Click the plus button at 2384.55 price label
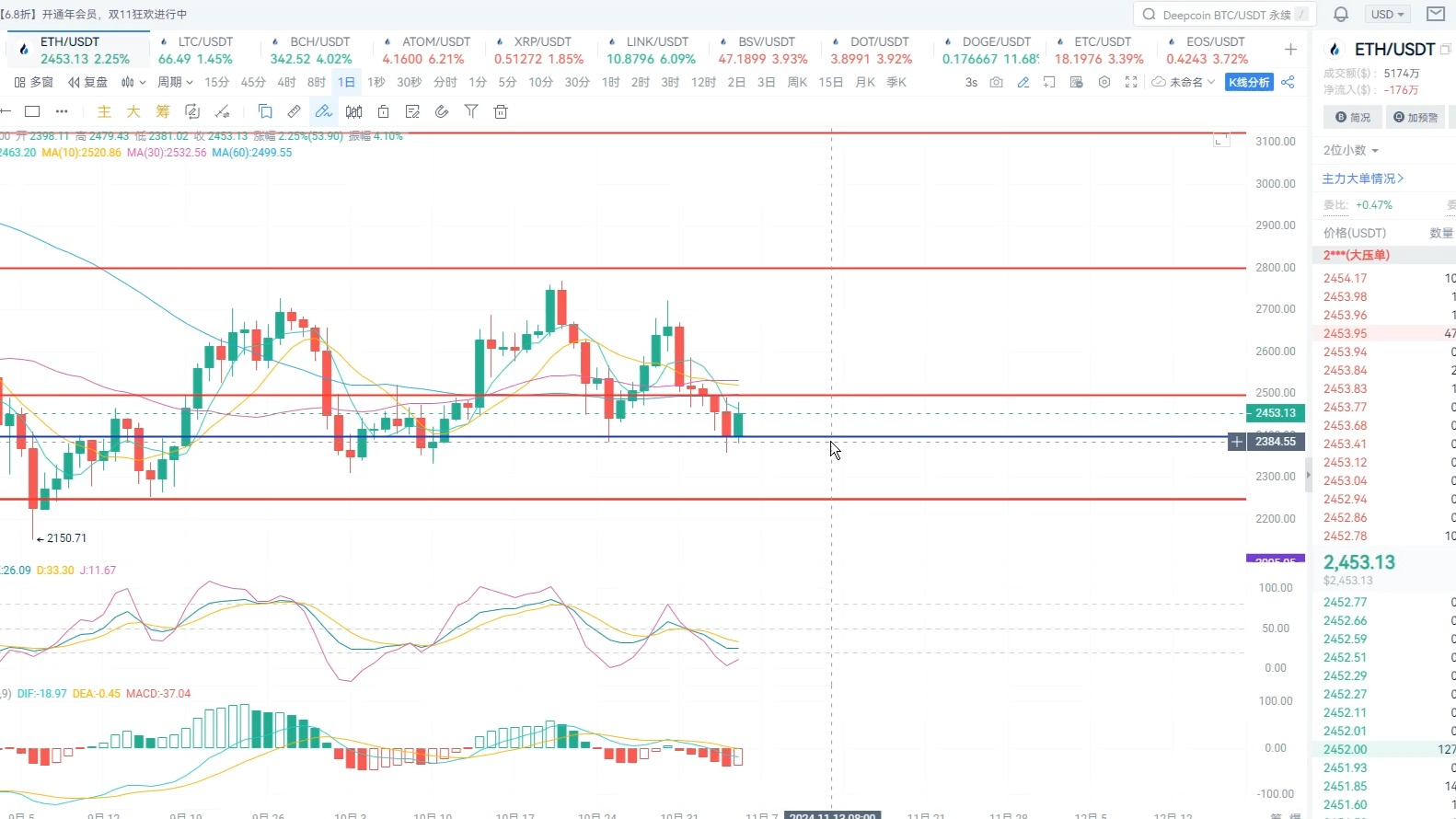 (x=1237, y=442)
